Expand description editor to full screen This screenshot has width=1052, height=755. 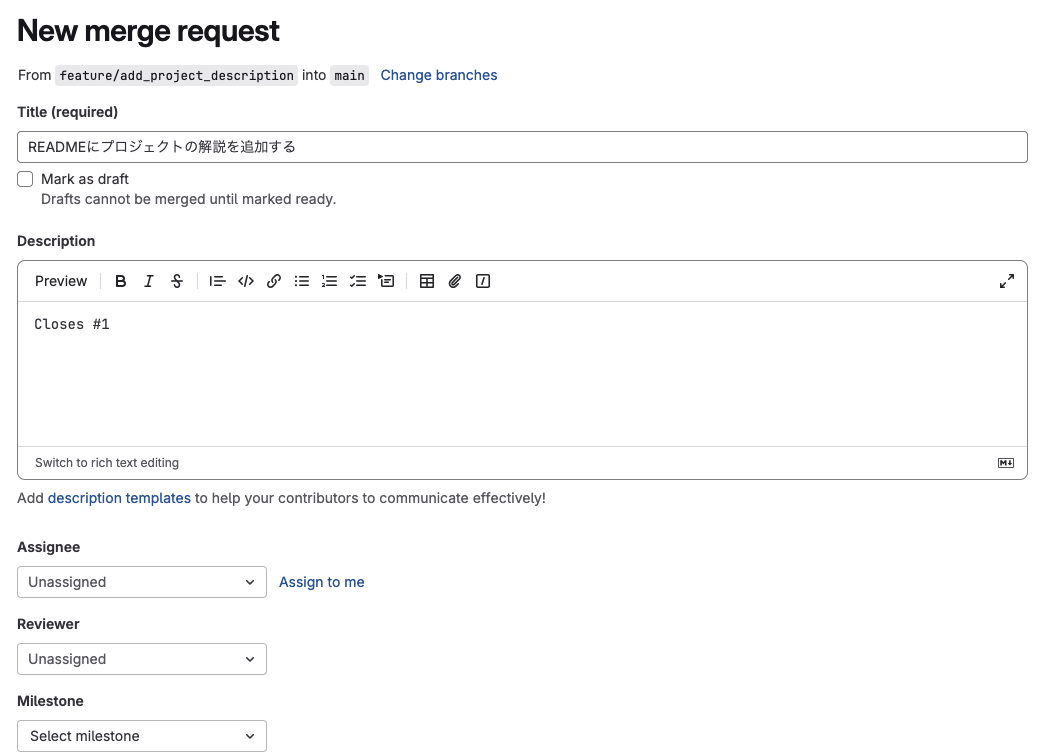point(1007,281)
